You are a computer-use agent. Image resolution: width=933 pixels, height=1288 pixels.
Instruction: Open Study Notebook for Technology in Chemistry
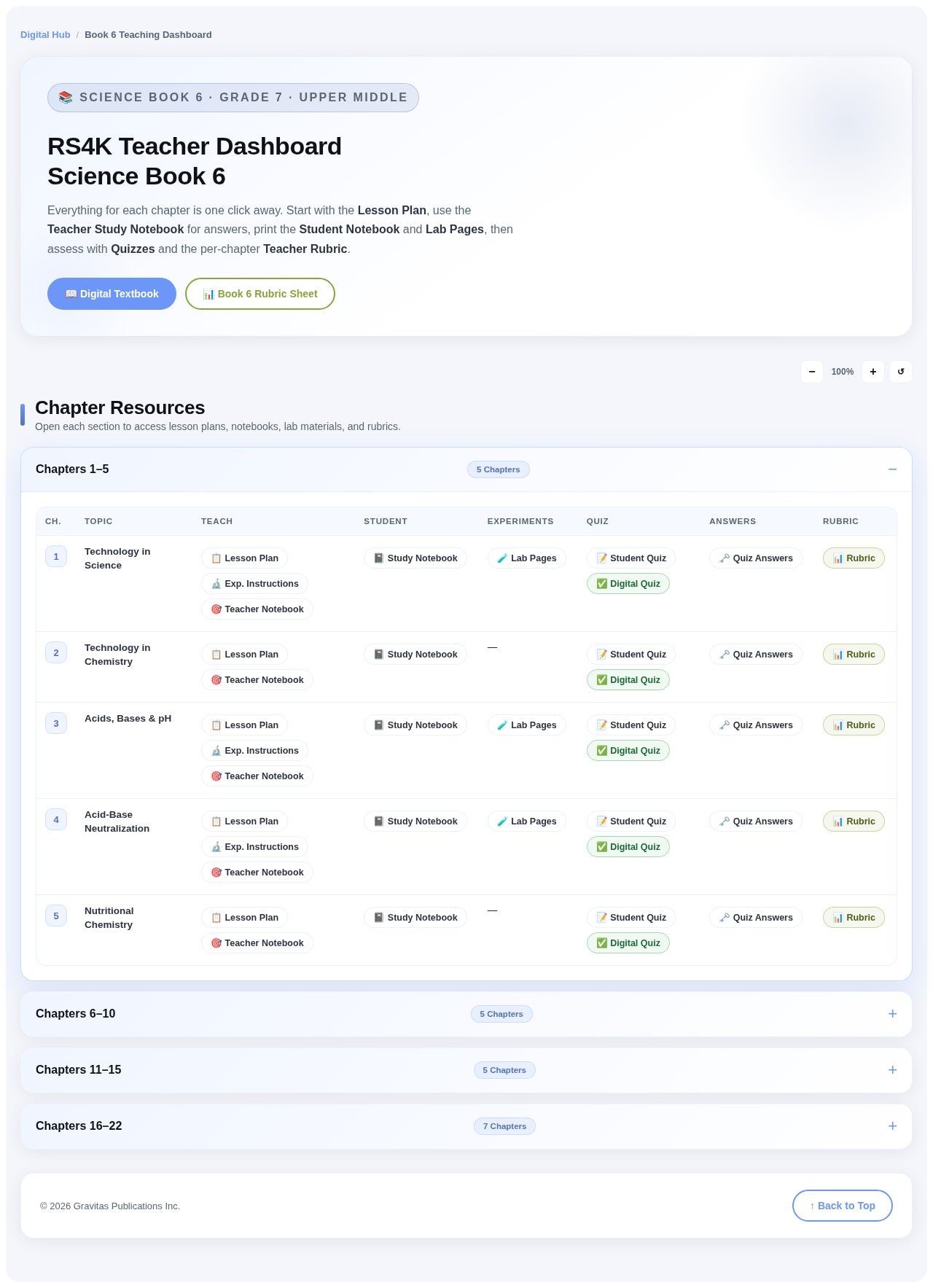pyautogui.click(x=415, y=655)
